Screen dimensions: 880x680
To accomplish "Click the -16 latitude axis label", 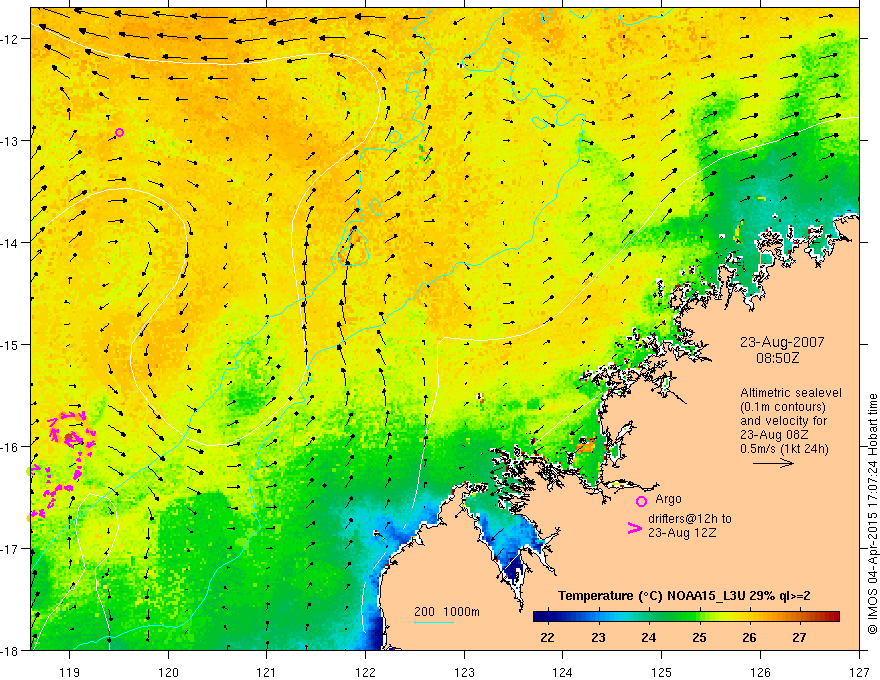I will pos(11,447).
